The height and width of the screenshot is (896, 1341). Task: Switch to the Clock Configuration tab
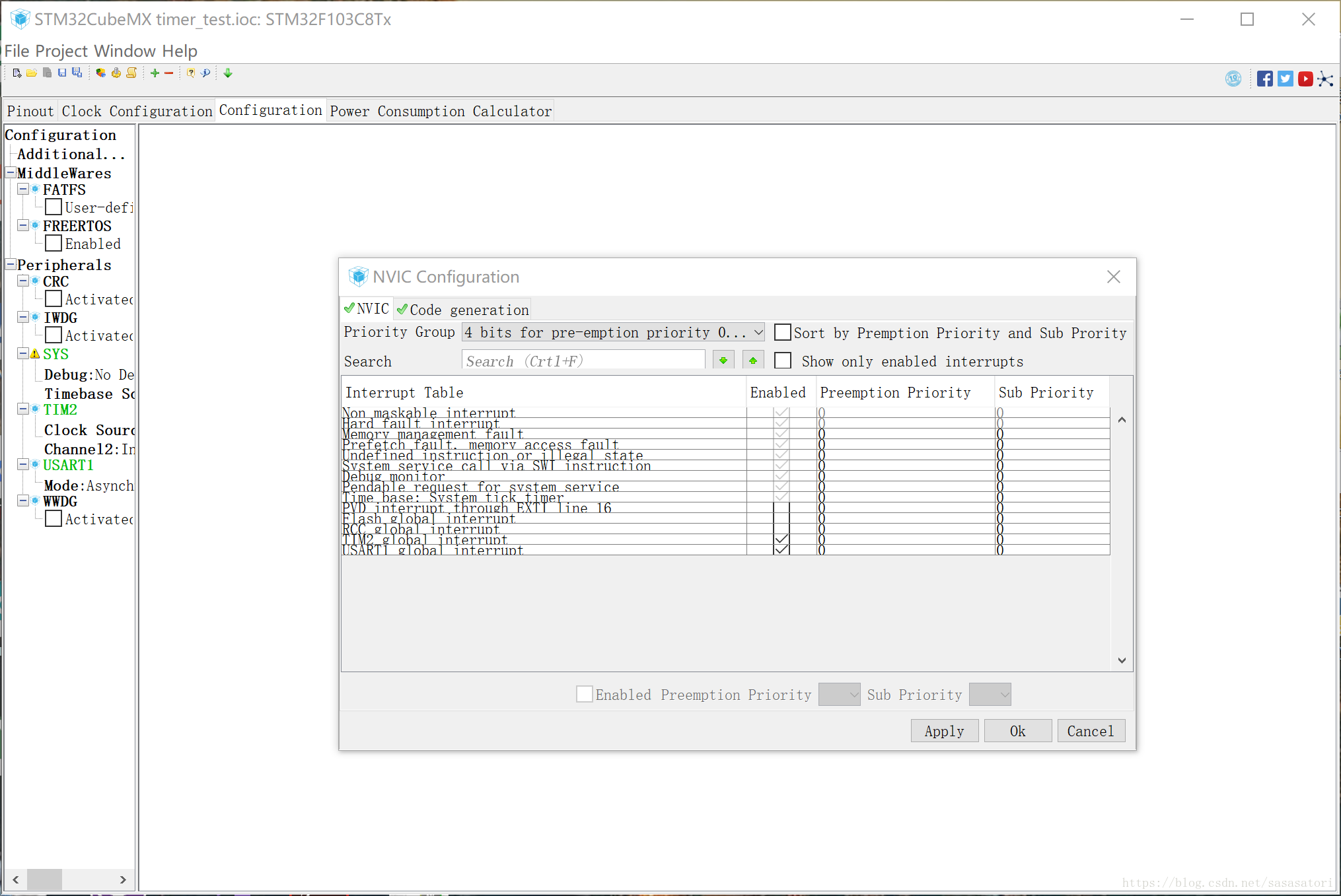tap(137, 111)
